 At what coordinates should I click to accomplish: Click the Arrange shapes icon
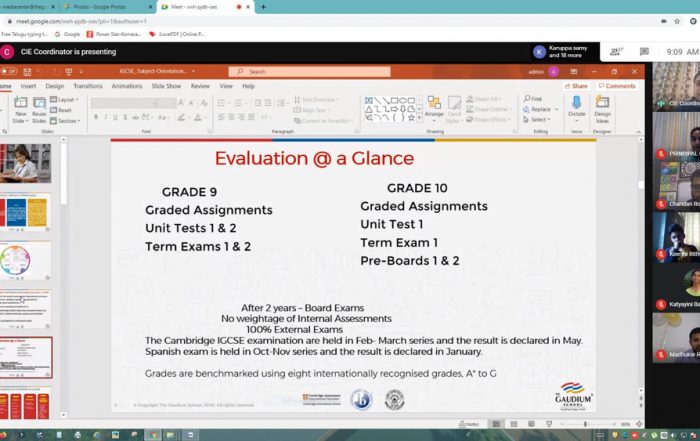pyautogui.click(x=433, y=105)
